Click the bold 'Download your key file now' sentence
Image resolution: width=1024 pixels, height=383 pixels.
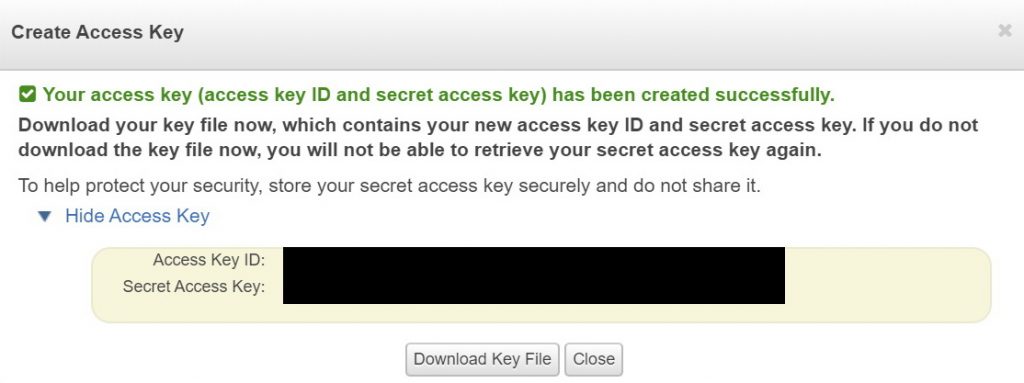pyautogui.click(x=498, y=137)
